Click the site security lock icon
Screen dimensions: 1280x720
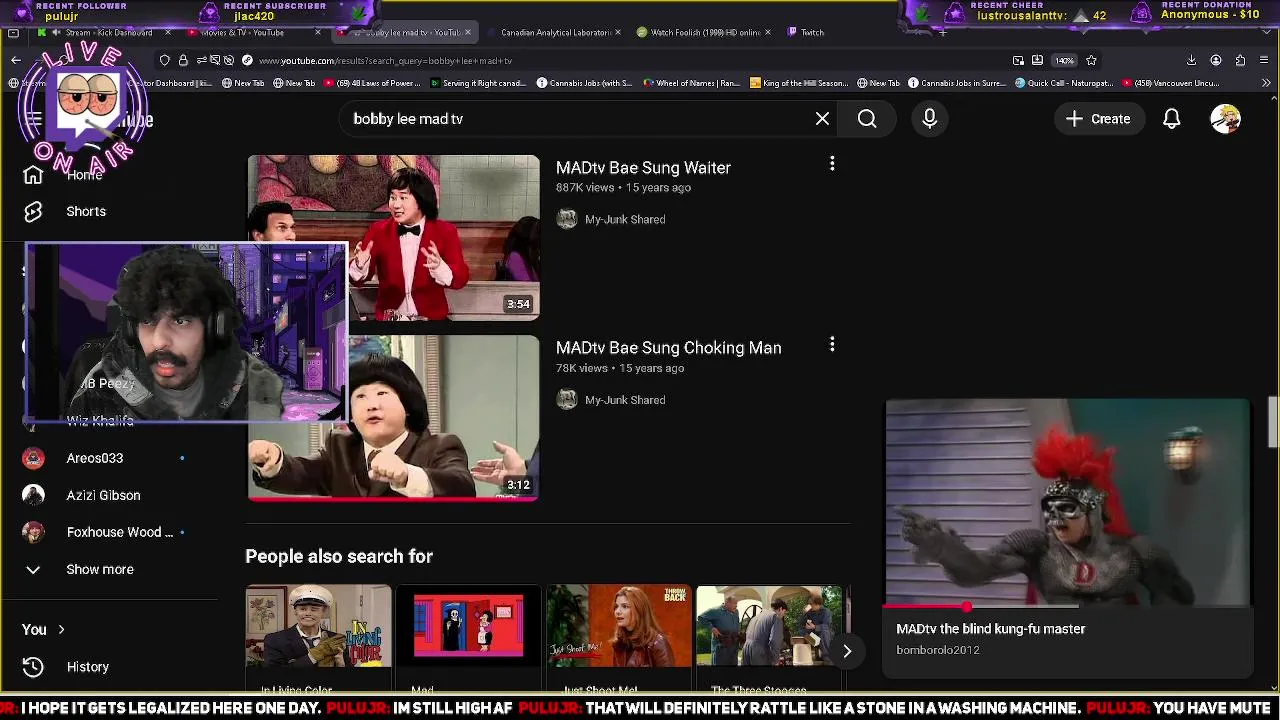(183, 60)
